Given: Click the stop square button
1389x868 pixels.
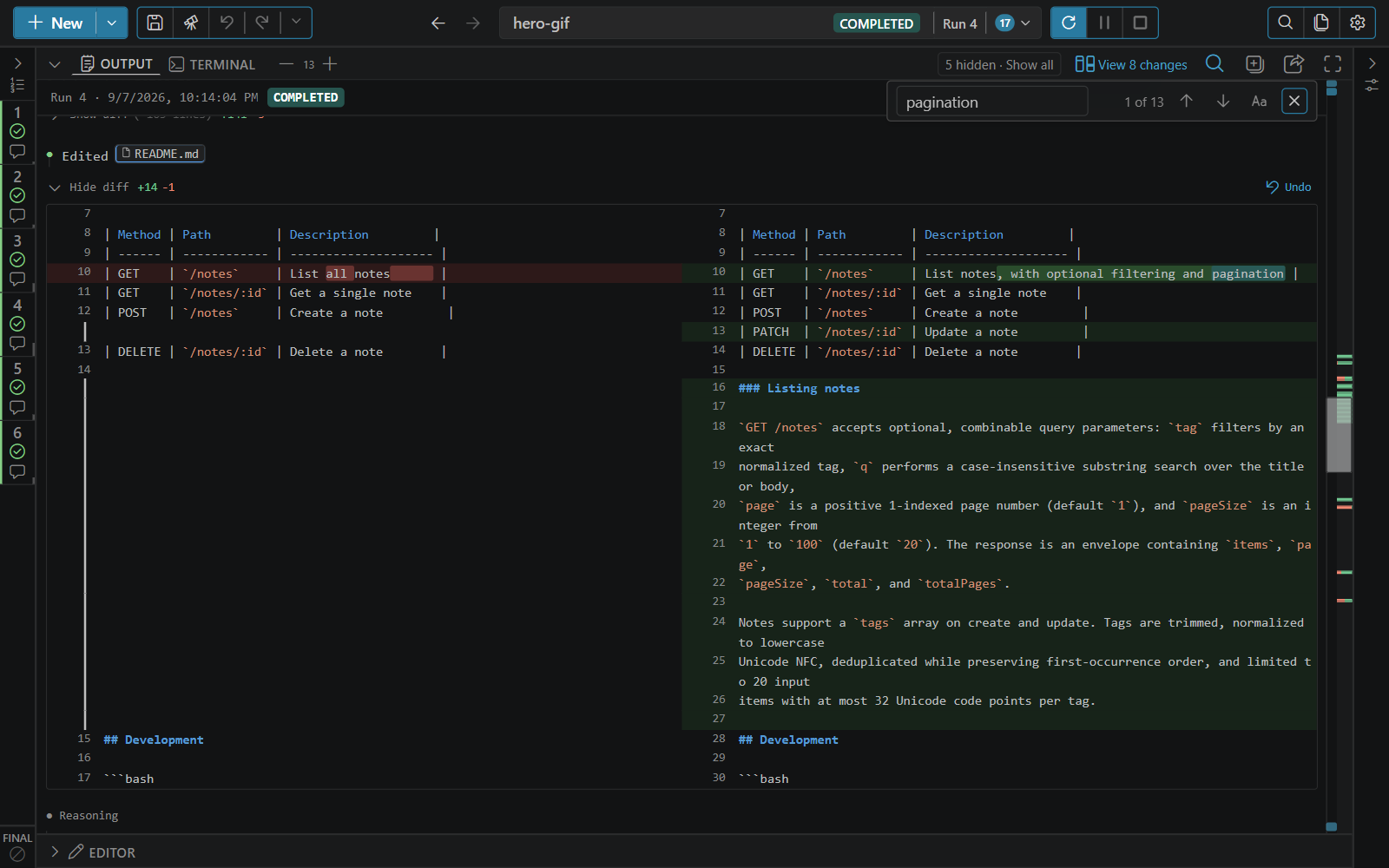Looking at the screenshot, I should [1141, 23].
